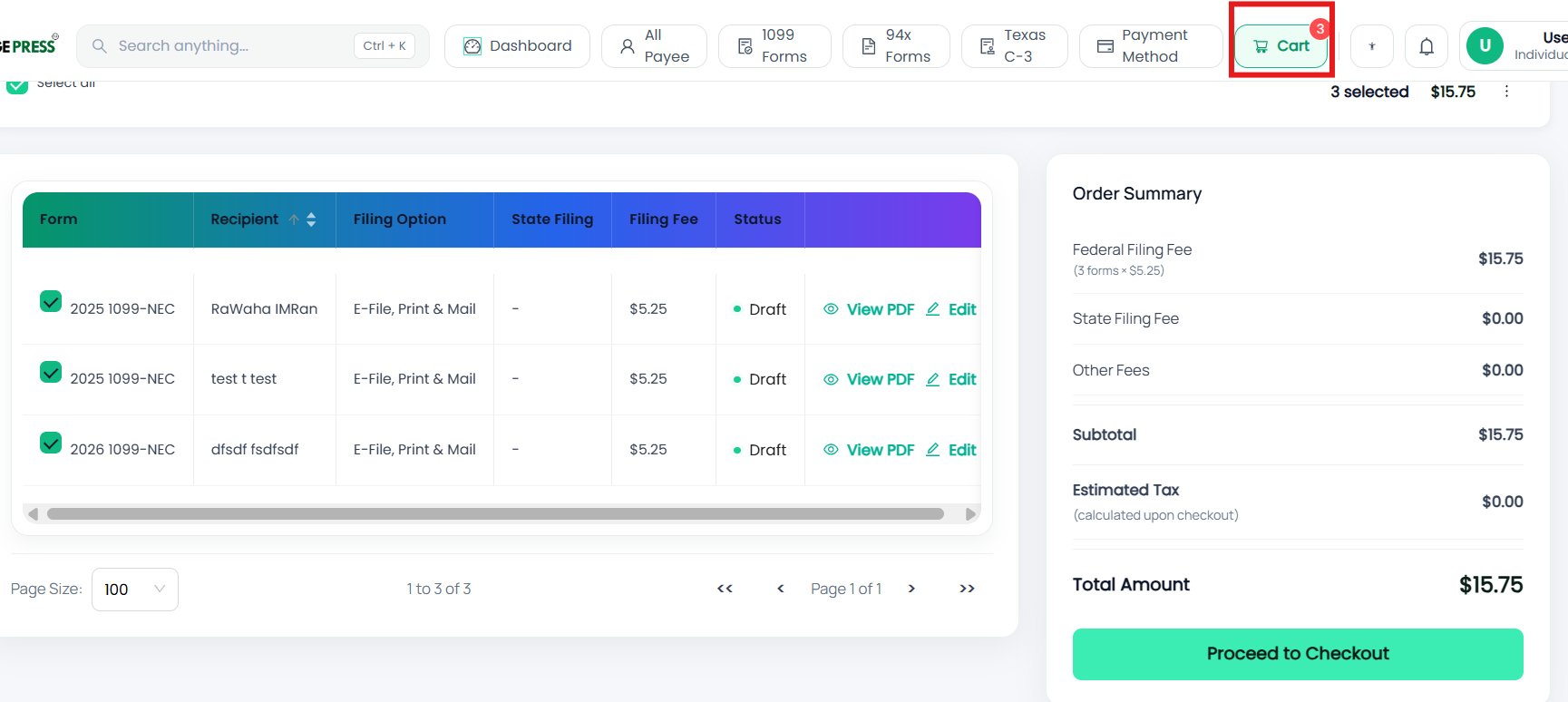Open the Dashboard page
This screenshot has height=702, width=1568.
[517, 46]
